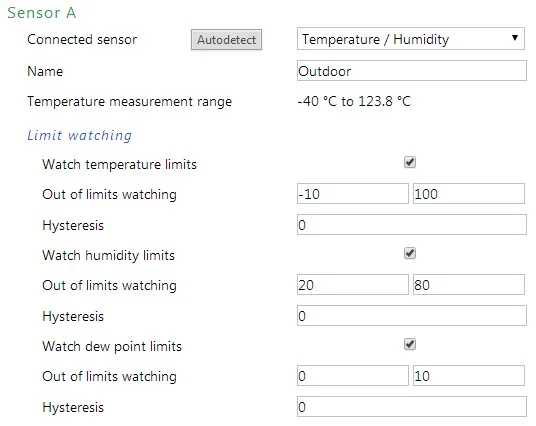Click the dew point Hysteresis input field
The width and height of the screenshot is (536, 426).
pyautogui.click(x=412, y=407)
